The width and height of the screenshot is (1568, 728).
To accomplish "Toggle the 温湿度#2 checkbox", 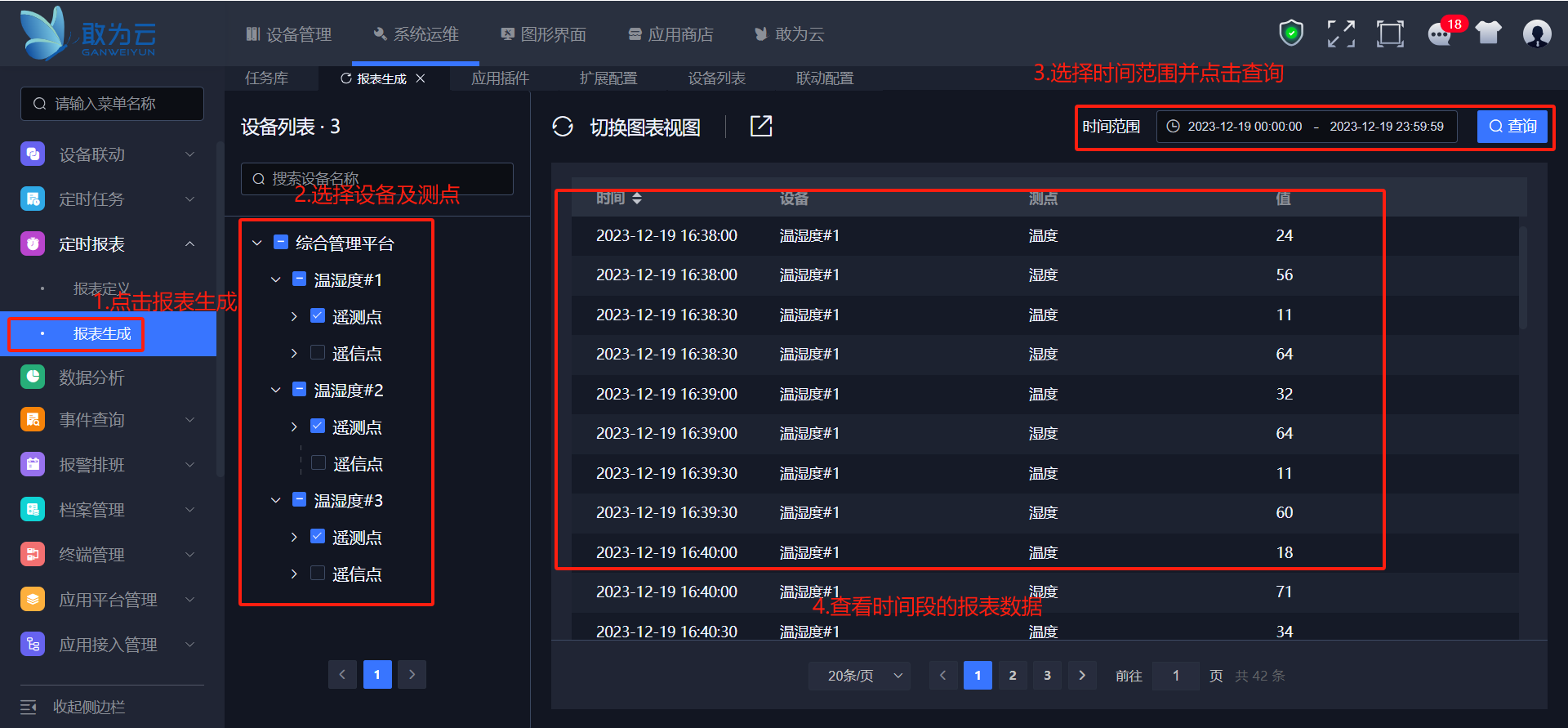I will coord(300,390).
